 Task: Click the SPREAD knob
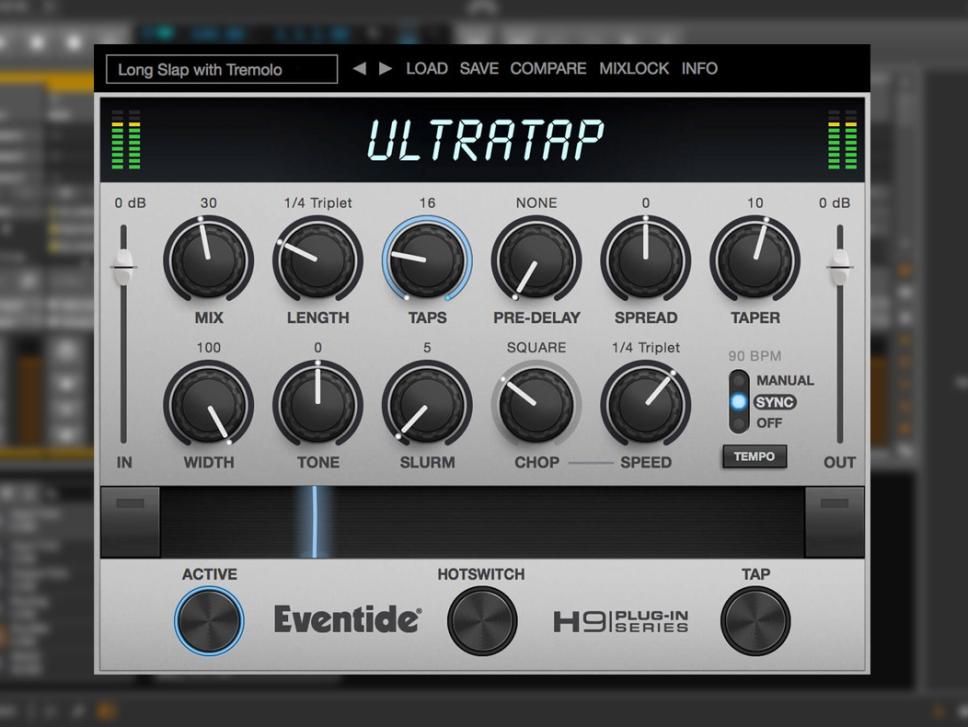646,260
